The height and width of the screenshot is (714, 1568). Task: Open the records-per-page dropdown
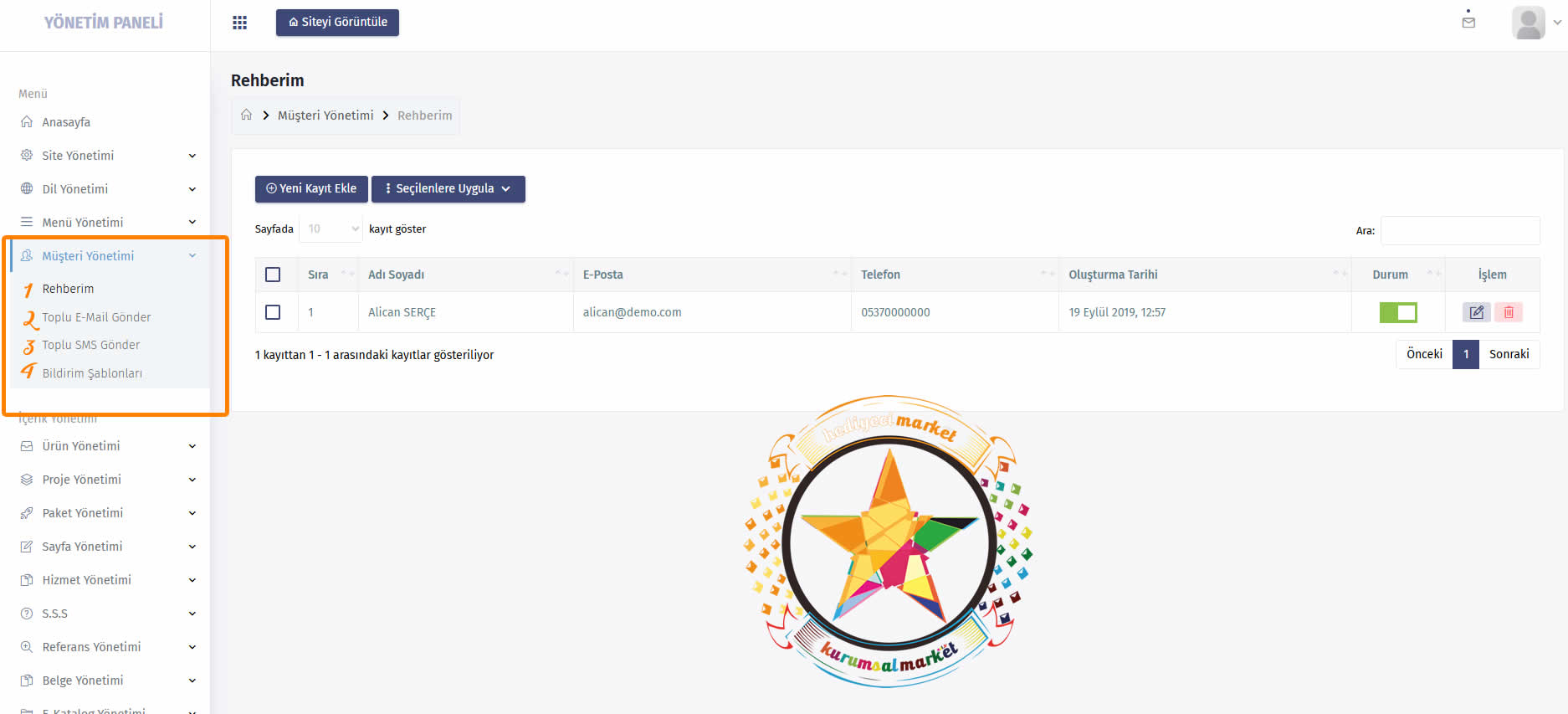331,229
